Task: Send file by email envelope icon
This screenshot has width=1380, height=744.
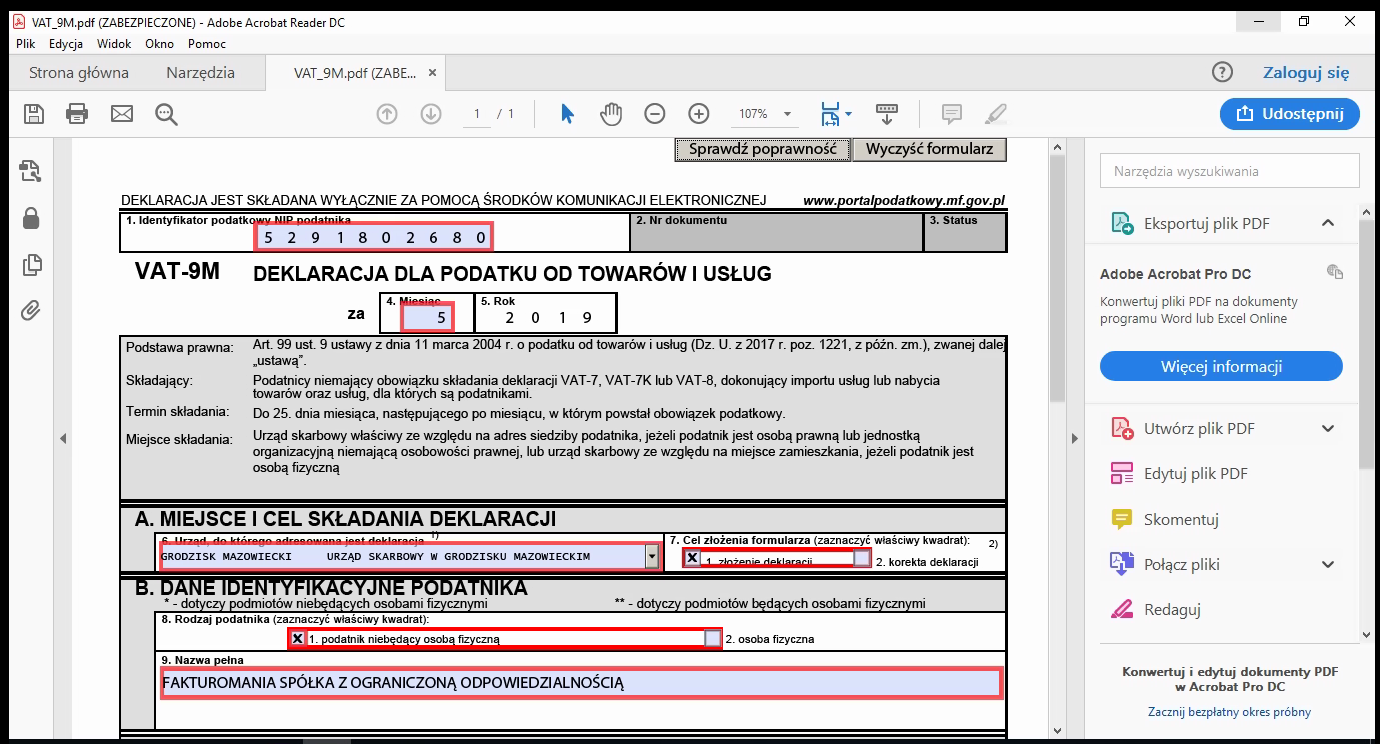Action: [122, 113]
